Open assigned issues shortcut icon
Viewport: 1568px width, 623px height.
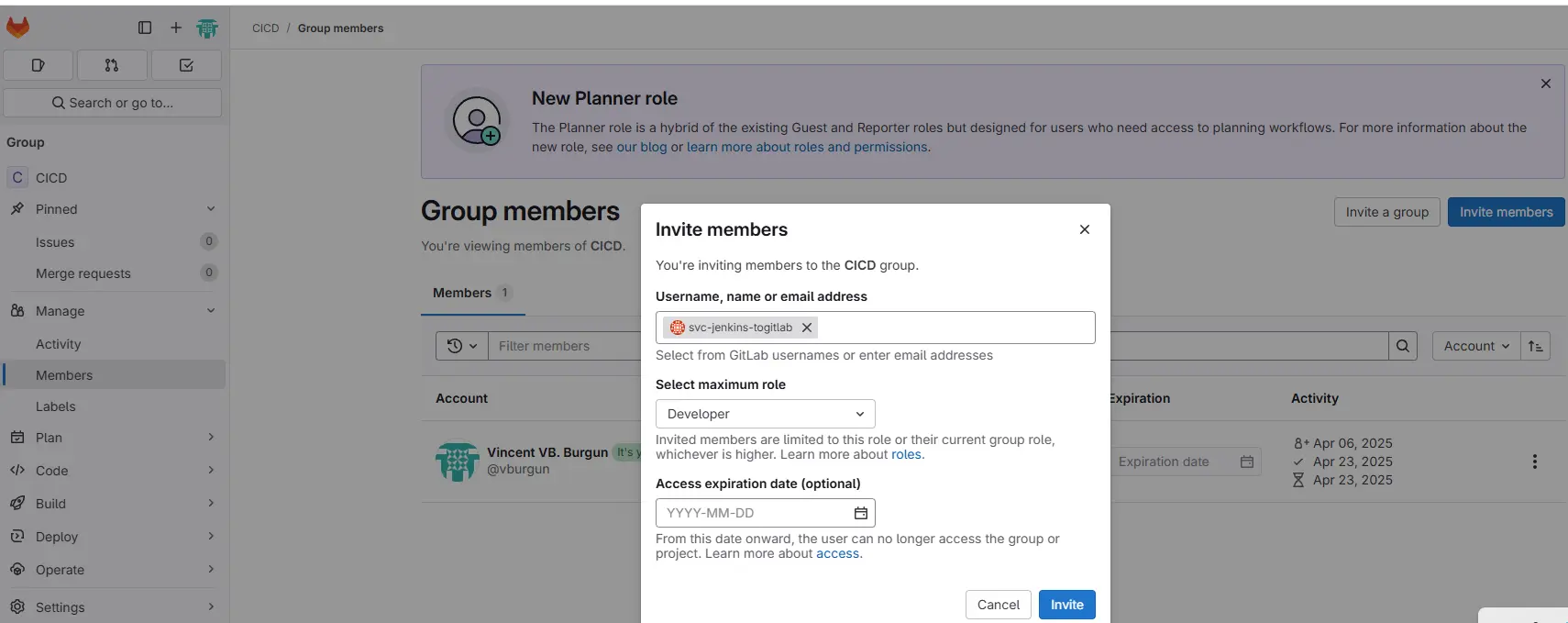(39, 65)
